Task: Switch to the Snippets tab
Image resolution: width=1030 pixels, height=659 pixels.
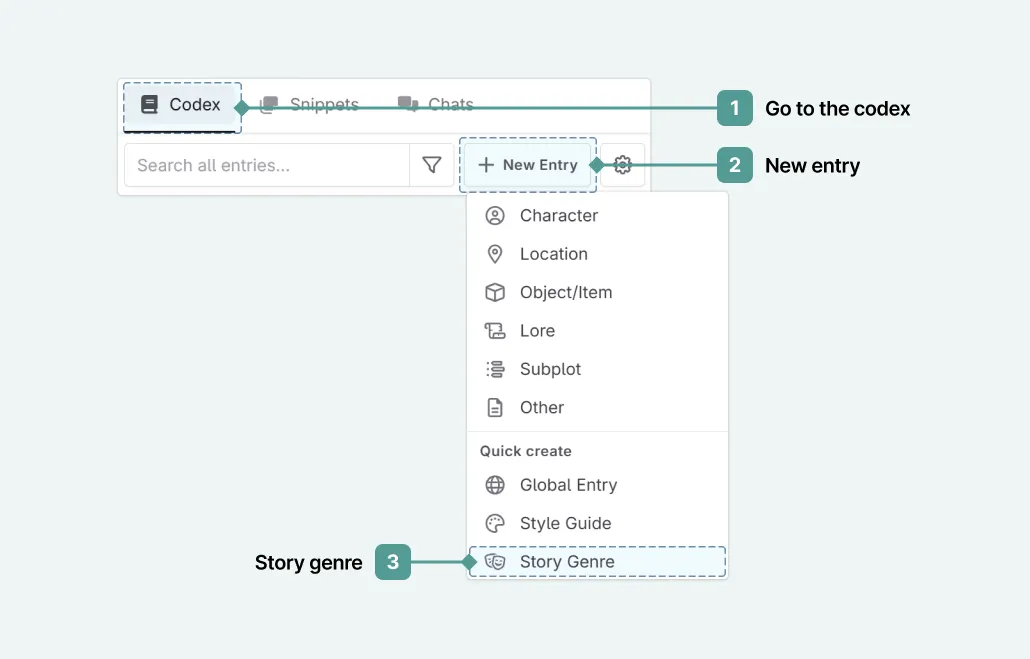Action: coord(324,104)
